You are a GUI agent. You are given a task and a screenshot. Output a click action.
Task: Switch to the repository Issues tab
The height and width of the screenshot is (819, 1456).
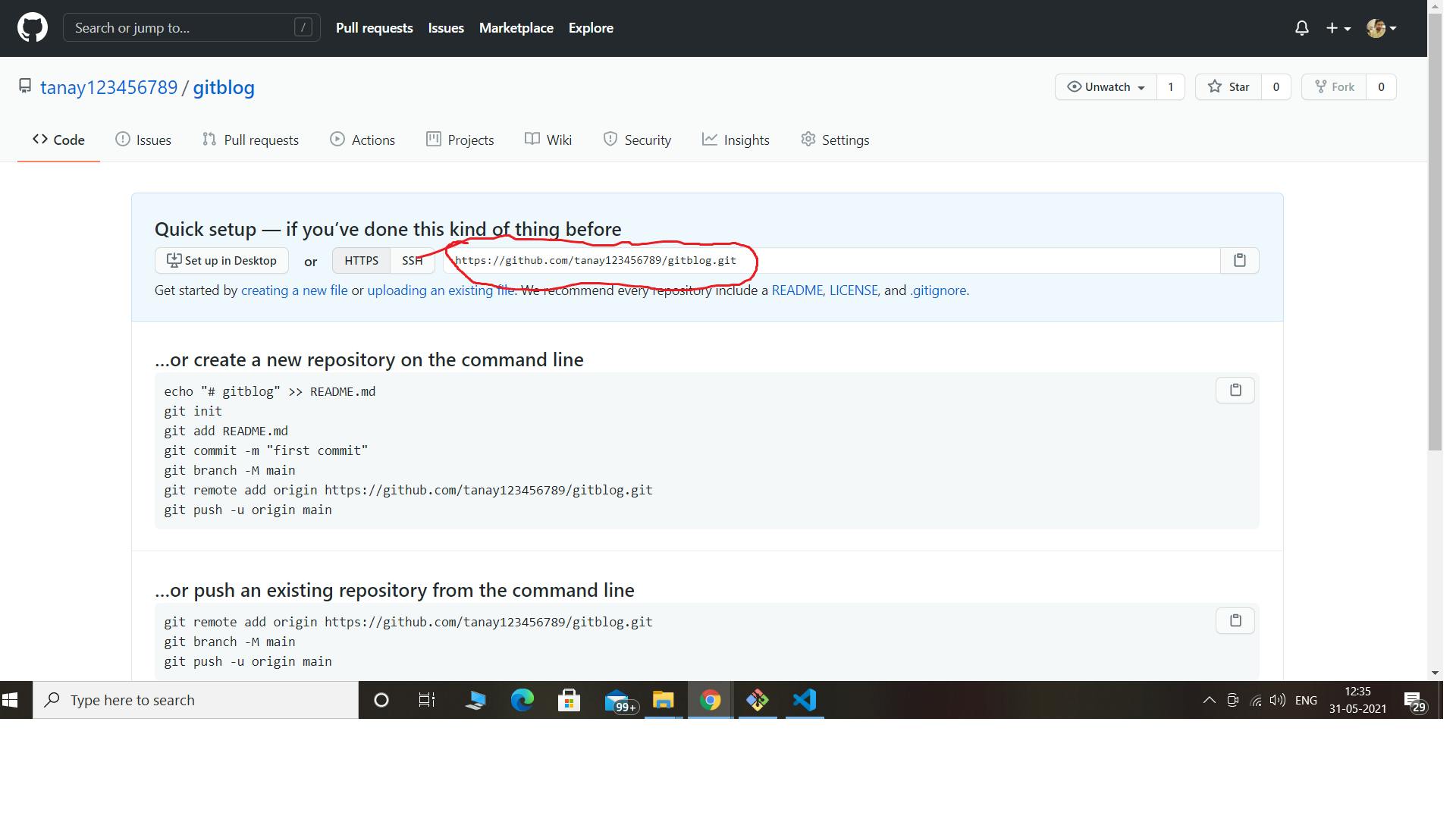(x=143, y=140)
